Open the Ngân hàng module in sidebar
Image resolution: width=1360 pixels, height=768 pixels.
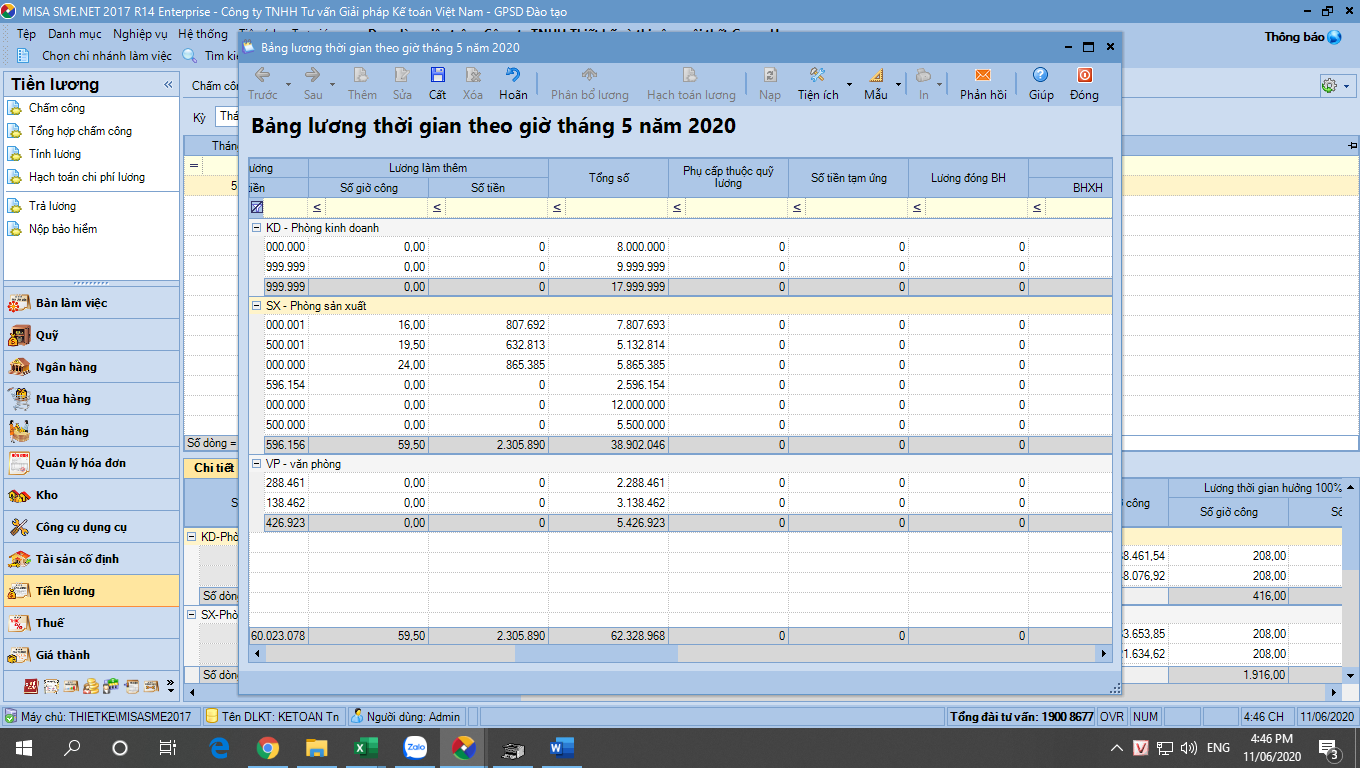[66, 367]
